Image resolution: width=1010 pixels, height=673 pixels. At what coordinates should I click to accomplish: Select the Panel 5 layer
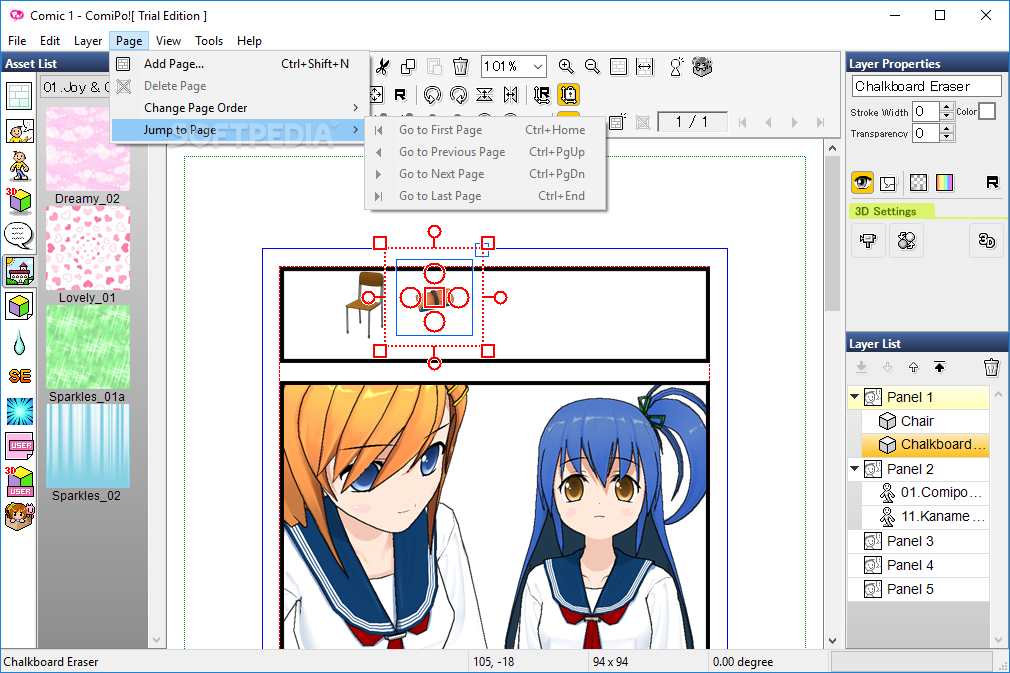(x=919, y=589)
